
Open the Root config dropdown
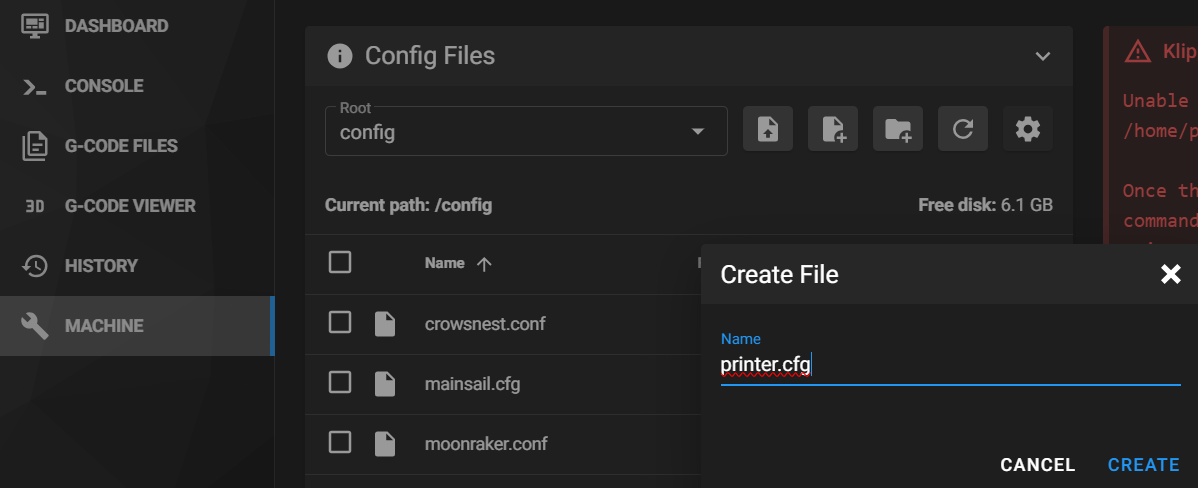[x=526, y=131]
